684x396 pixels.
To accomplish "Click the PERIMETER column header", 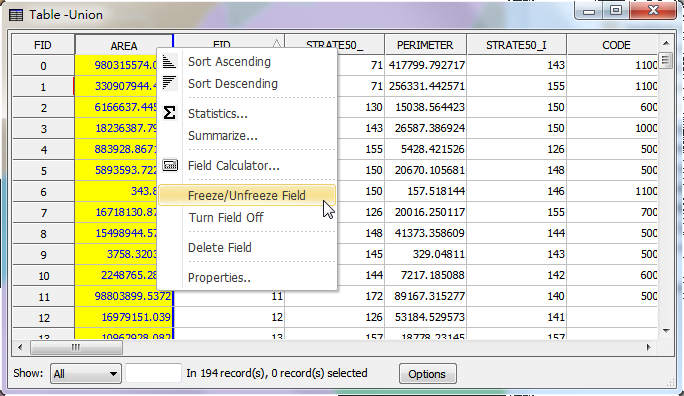I will click(x=425, y=45).
